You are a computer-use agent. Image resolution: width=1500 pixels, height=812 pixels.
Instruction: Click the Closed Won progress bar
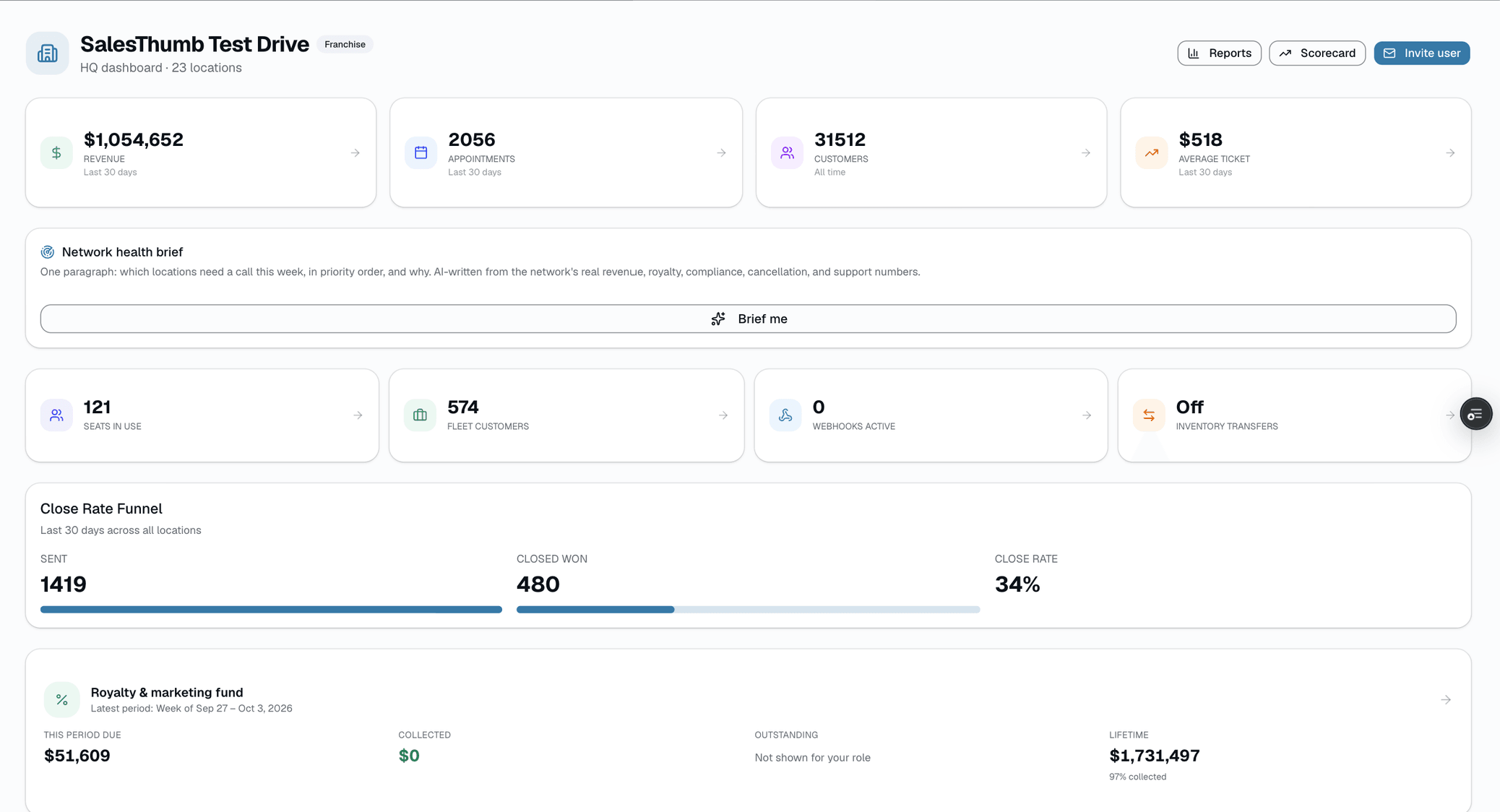748,610
